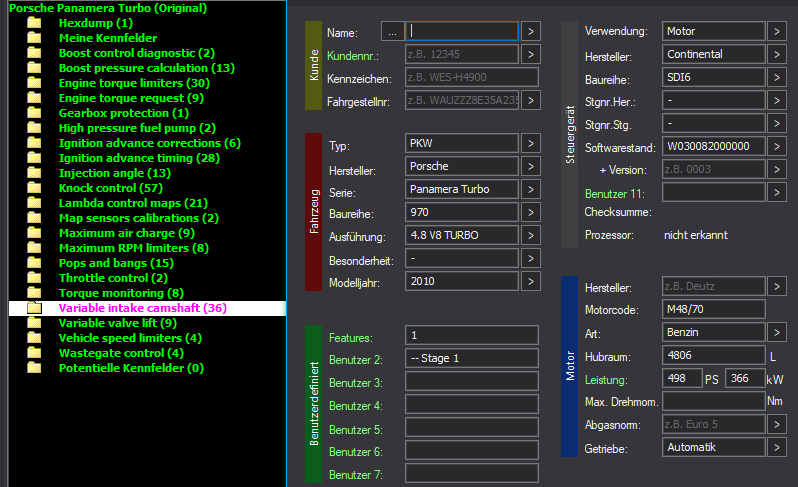
Task: Click the Benutzer 2 Stage 1 field
Action: point(472,358)
